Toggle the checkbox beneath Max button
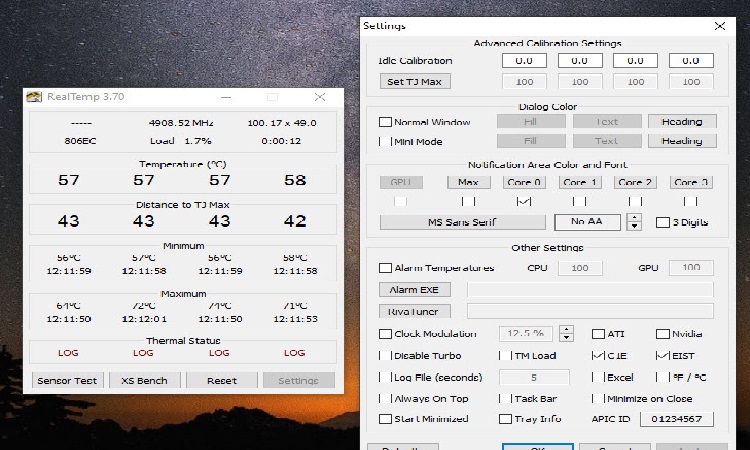Screen dimensions: 750x450 [x=468, y=201]
